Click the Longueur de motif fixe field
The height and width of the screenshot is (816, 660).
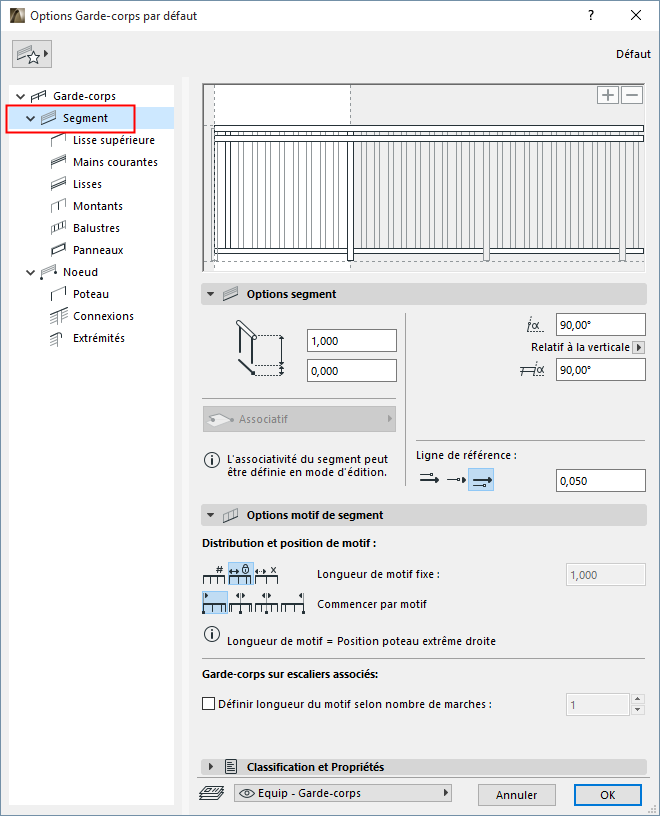606,575
